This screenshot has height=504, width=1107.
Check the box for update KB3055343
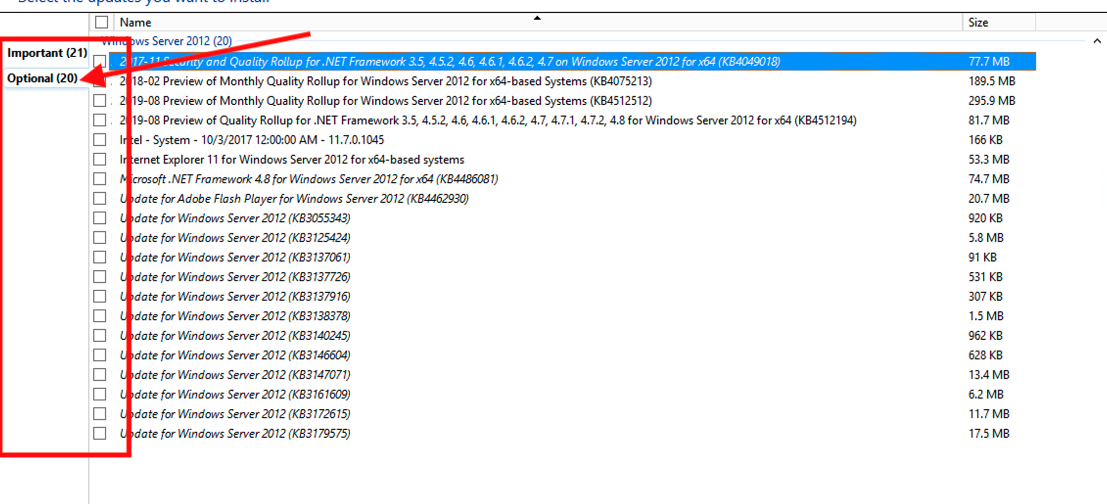(x=100, y=218)
